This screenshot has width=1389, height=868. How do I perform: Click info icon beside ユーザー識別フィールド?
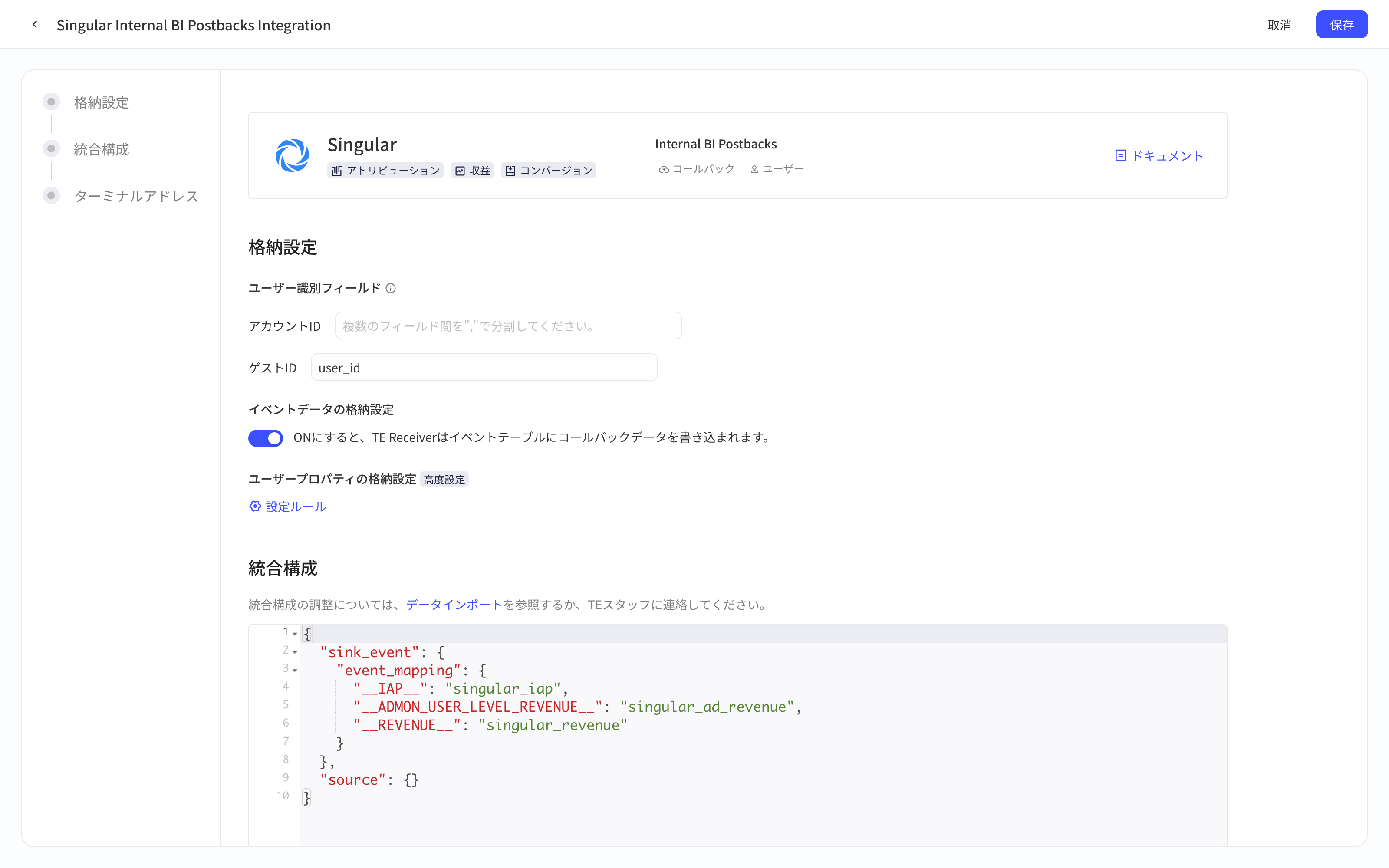pyautogui.click(x=391, y=288)
